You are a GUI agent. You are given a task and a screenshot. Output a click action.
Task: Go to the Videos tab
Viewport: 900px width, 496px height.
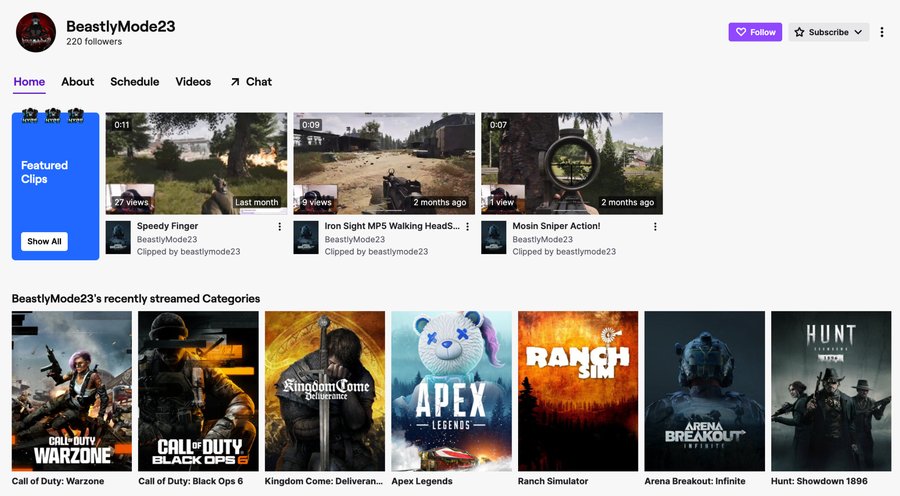[x=193, y=82]
